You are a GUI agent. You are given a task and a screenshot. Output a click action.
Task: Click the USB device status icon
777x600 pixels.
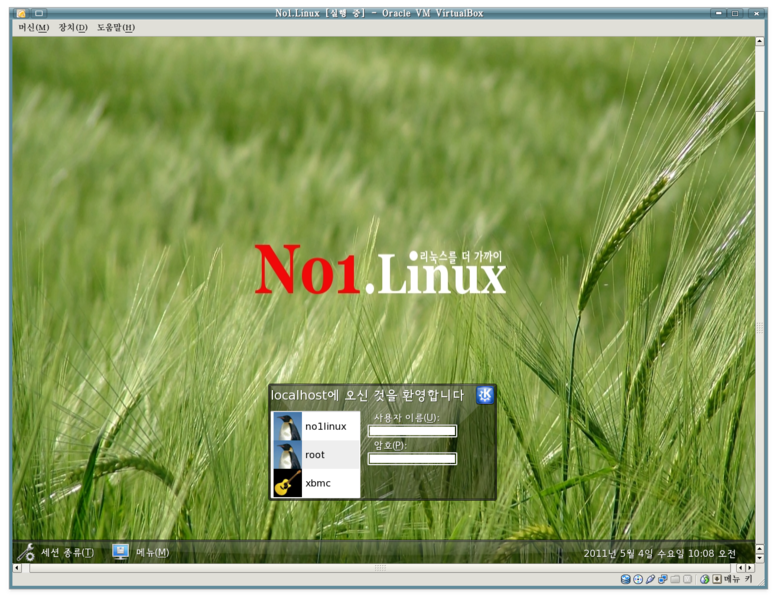(x=651, y=579)
